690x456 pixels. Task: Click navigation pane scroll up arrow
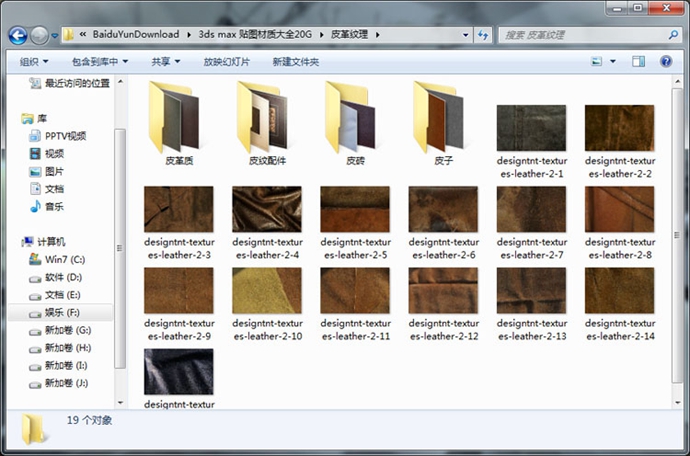pyautogui.click(x=120, y=82)
